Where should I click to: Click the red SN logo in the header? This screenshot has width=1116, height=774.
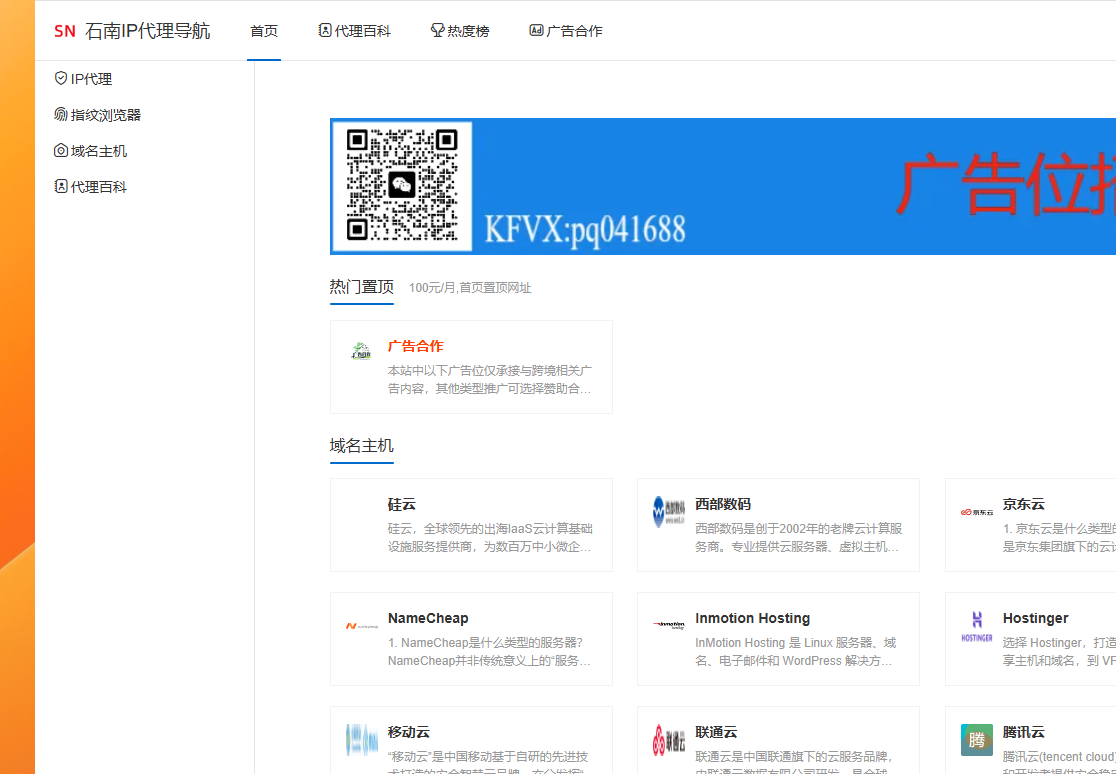(65, 31)
